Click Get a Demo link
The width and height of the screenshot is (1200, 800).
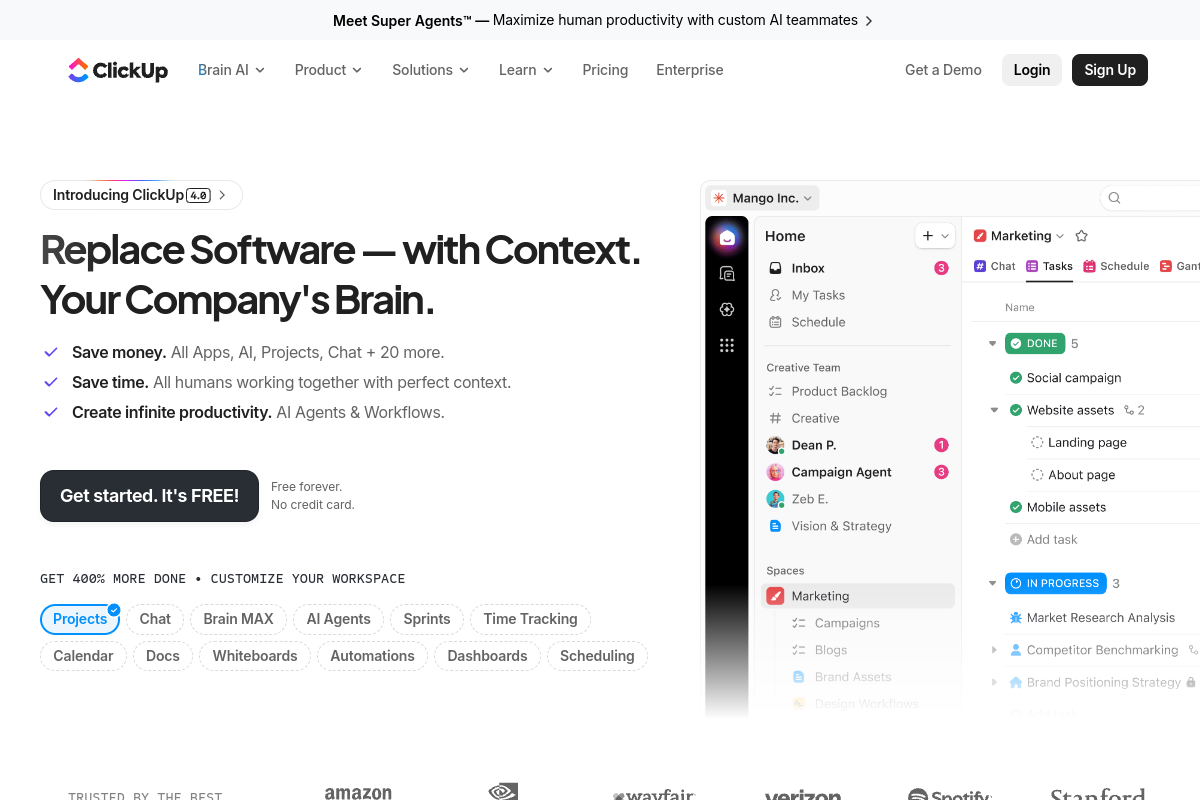click(x=943, y=70)
